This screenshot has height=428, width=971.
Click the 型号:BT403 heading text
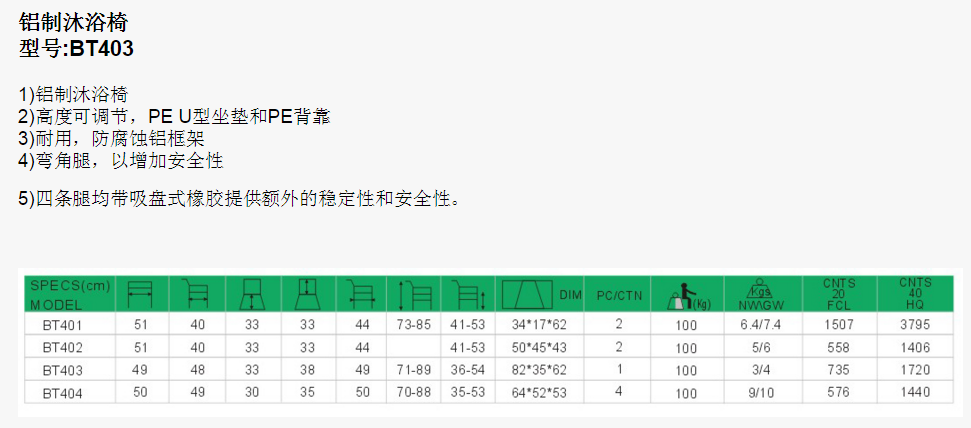tap(76, 47)
